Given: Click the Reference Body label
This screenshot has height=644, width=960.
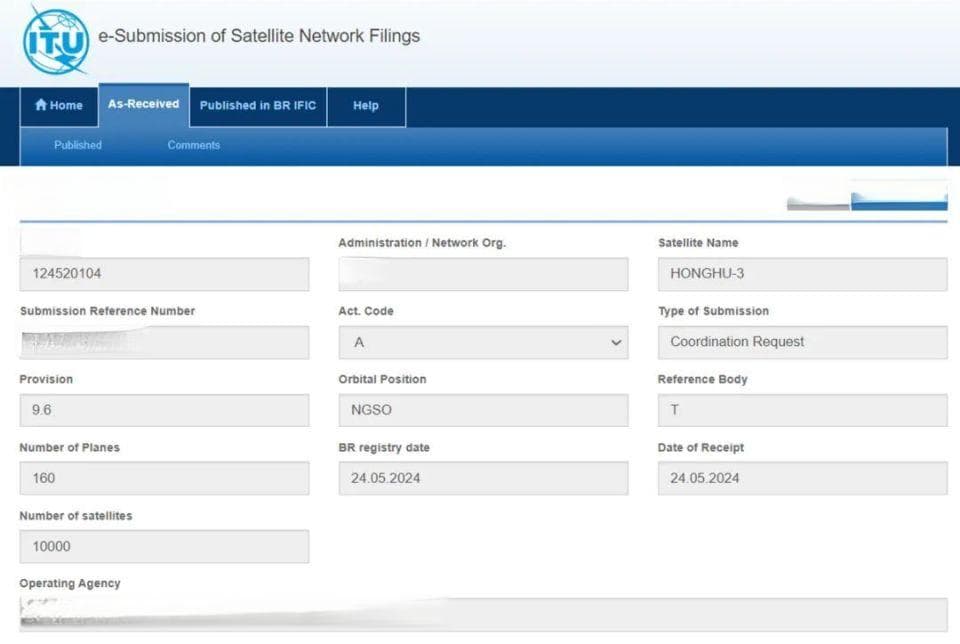Looking at the screenshot, I should pos(702,380).
